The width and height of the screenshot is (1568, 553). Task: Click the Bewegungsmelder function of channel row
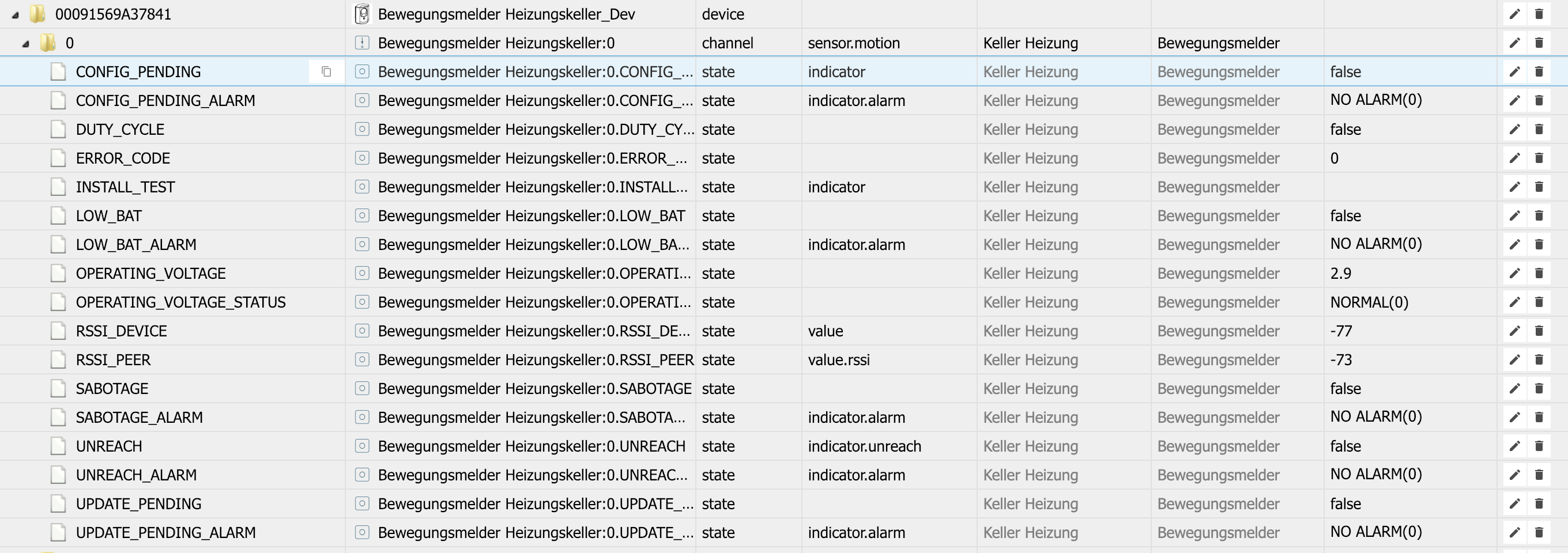click(x=1218, y=43)
